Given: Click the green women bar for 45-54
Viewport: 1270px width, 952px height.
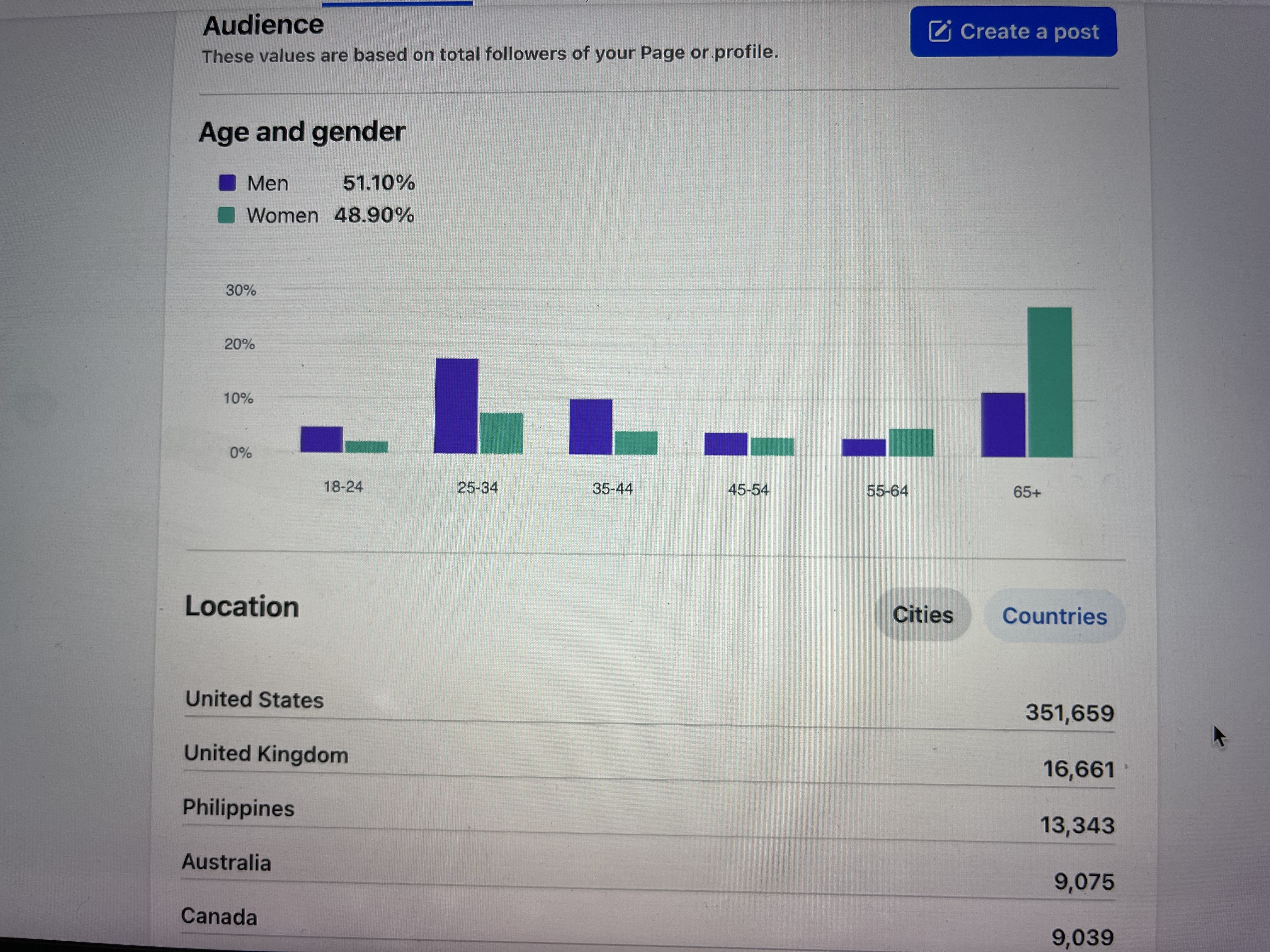Looking at the screenshot, I should coord(772,447).
